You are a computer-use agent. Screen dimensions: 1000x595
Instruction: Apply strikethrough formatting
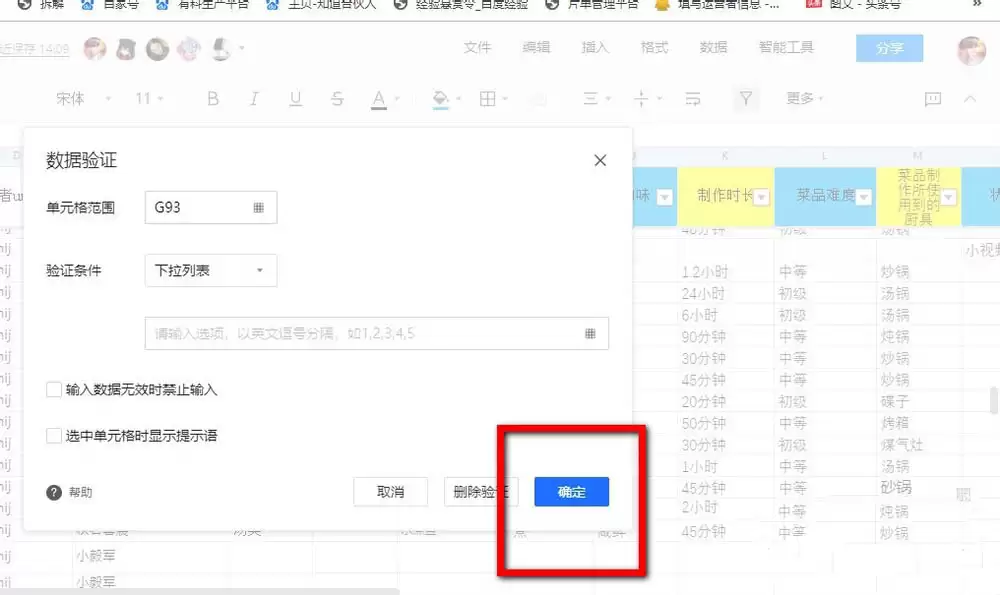(x=337, y=98)
